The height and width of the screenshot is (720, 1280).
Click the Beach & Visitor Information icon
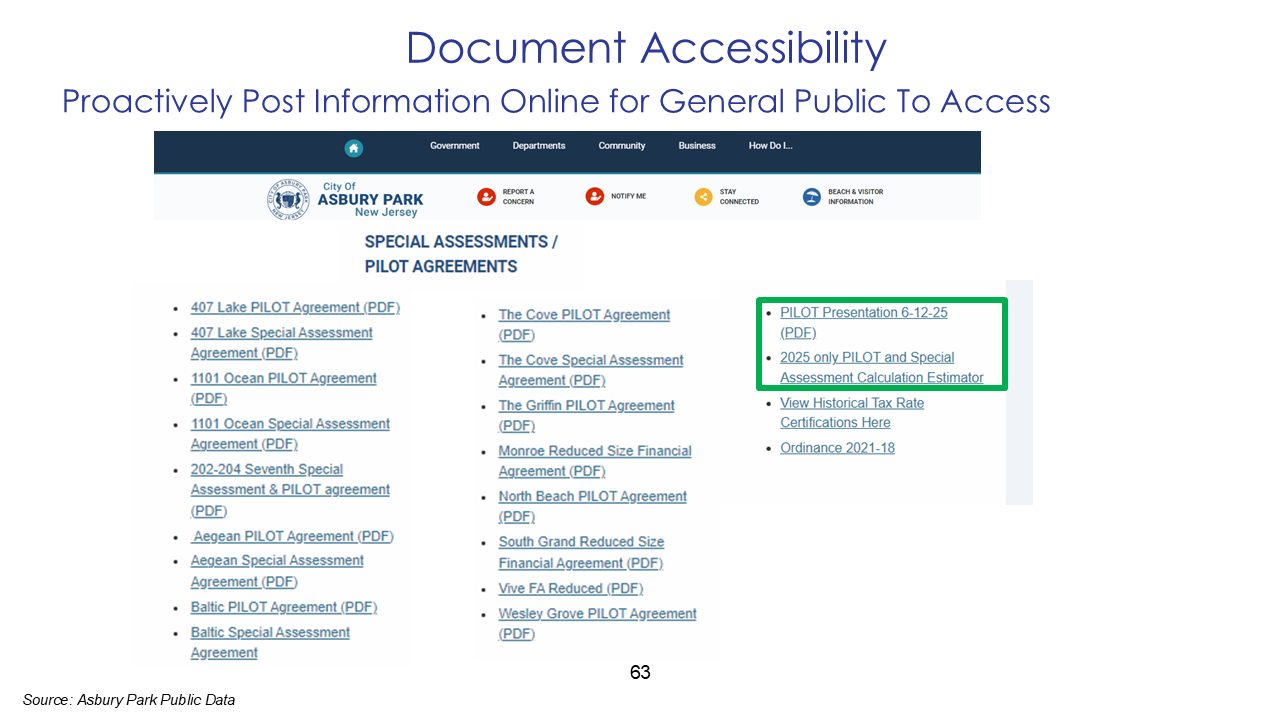(812, 197)
